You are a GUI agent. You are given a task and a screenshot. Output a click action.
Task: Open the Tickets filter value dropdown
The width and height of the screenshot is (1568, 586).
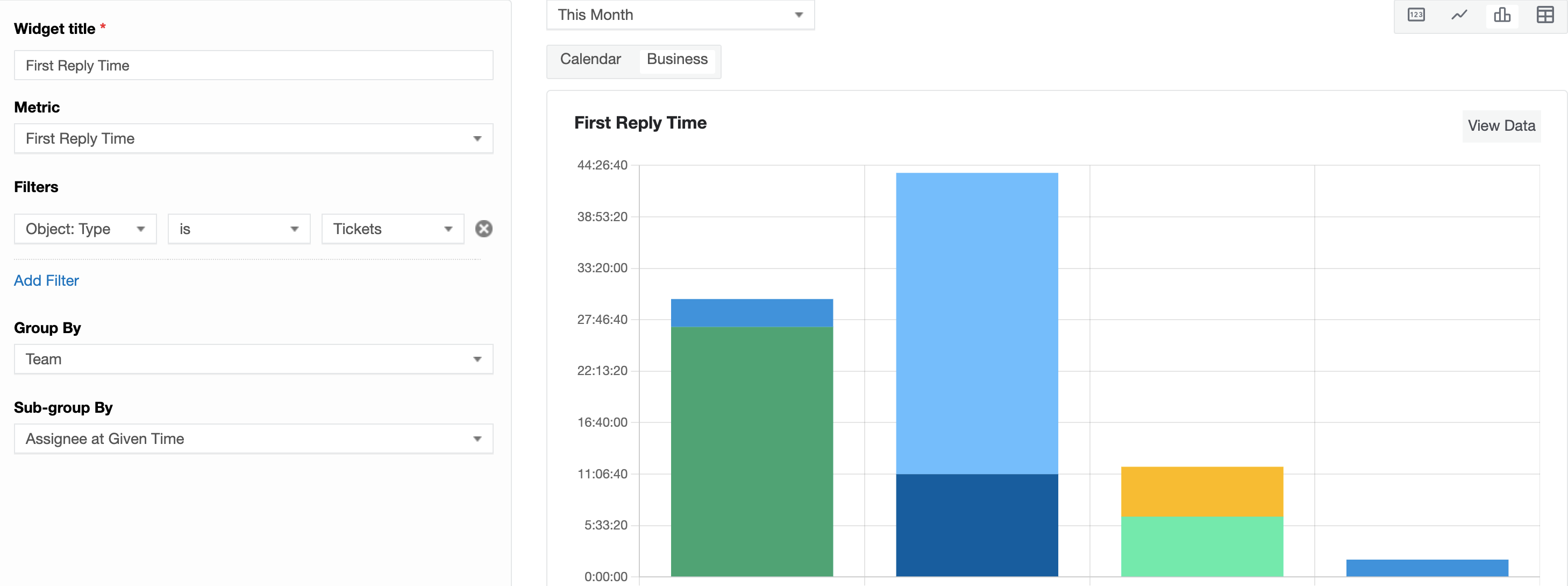393,229
